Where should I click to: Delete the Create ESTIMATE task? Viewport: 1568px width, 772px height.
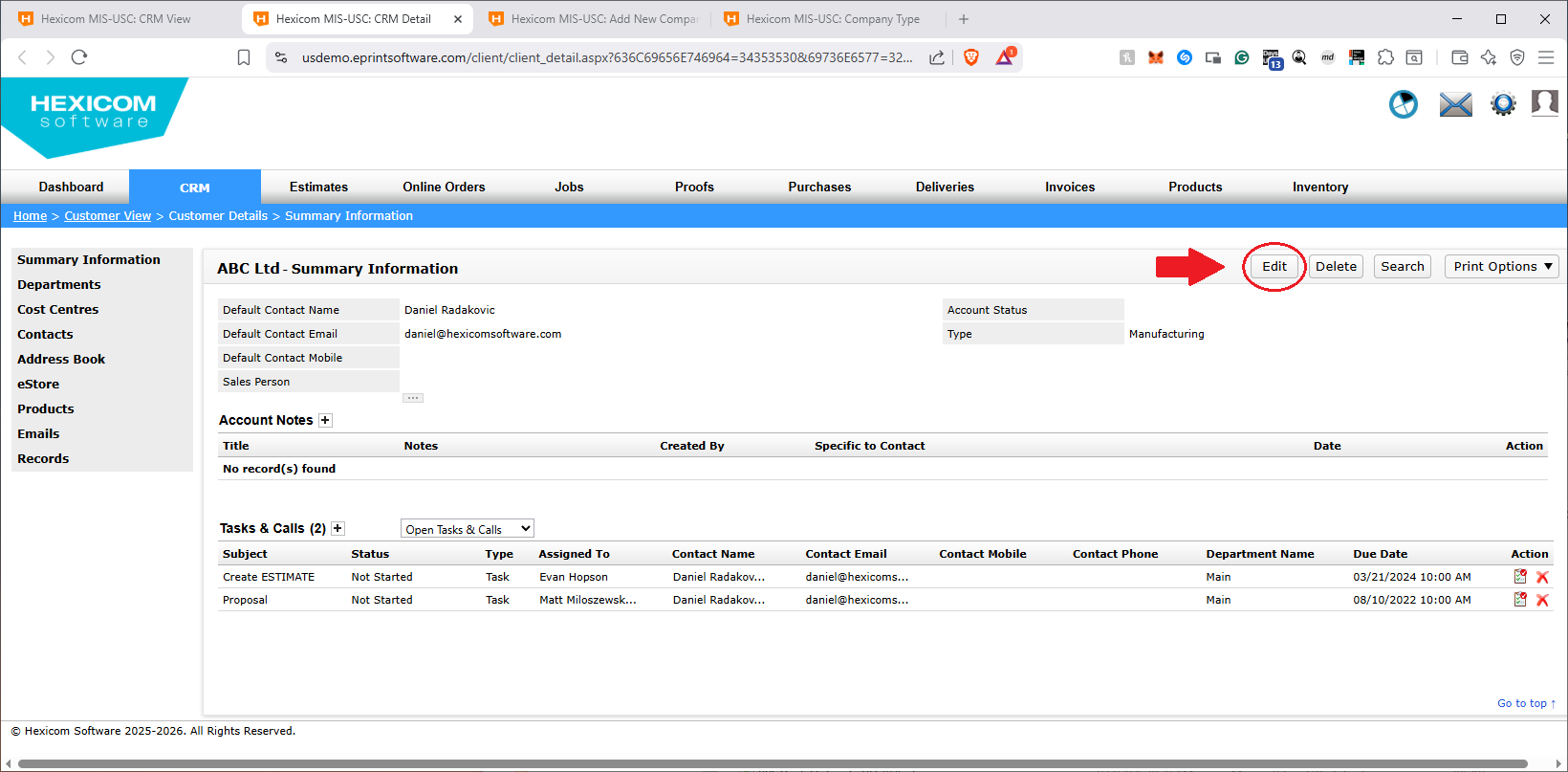tap(1542, 577)
